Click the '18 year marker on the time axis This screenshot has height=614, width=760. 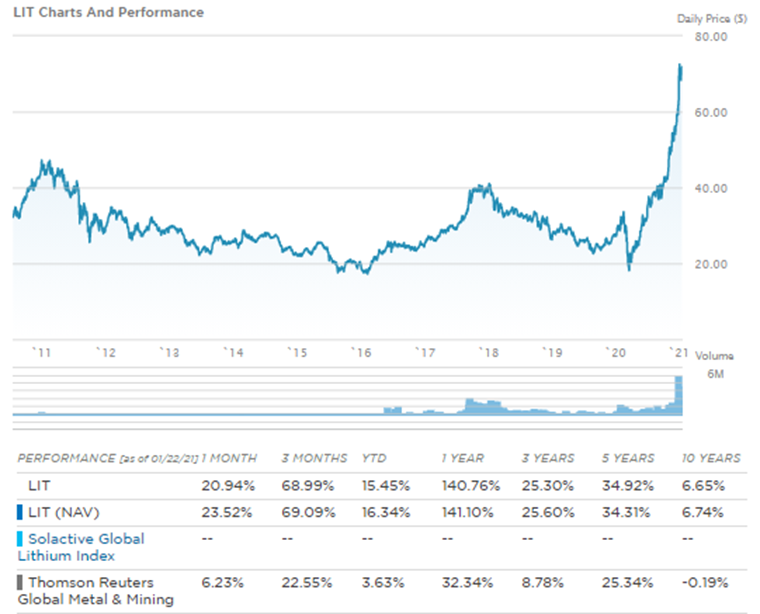(488, 353)
